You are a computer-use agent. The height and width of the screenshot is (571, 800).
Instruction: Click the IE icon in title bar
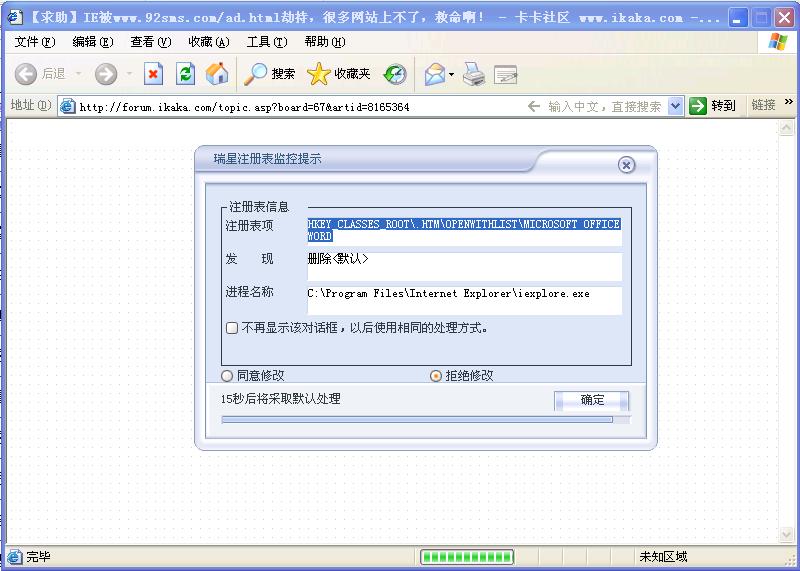click(x=14, y=17)
